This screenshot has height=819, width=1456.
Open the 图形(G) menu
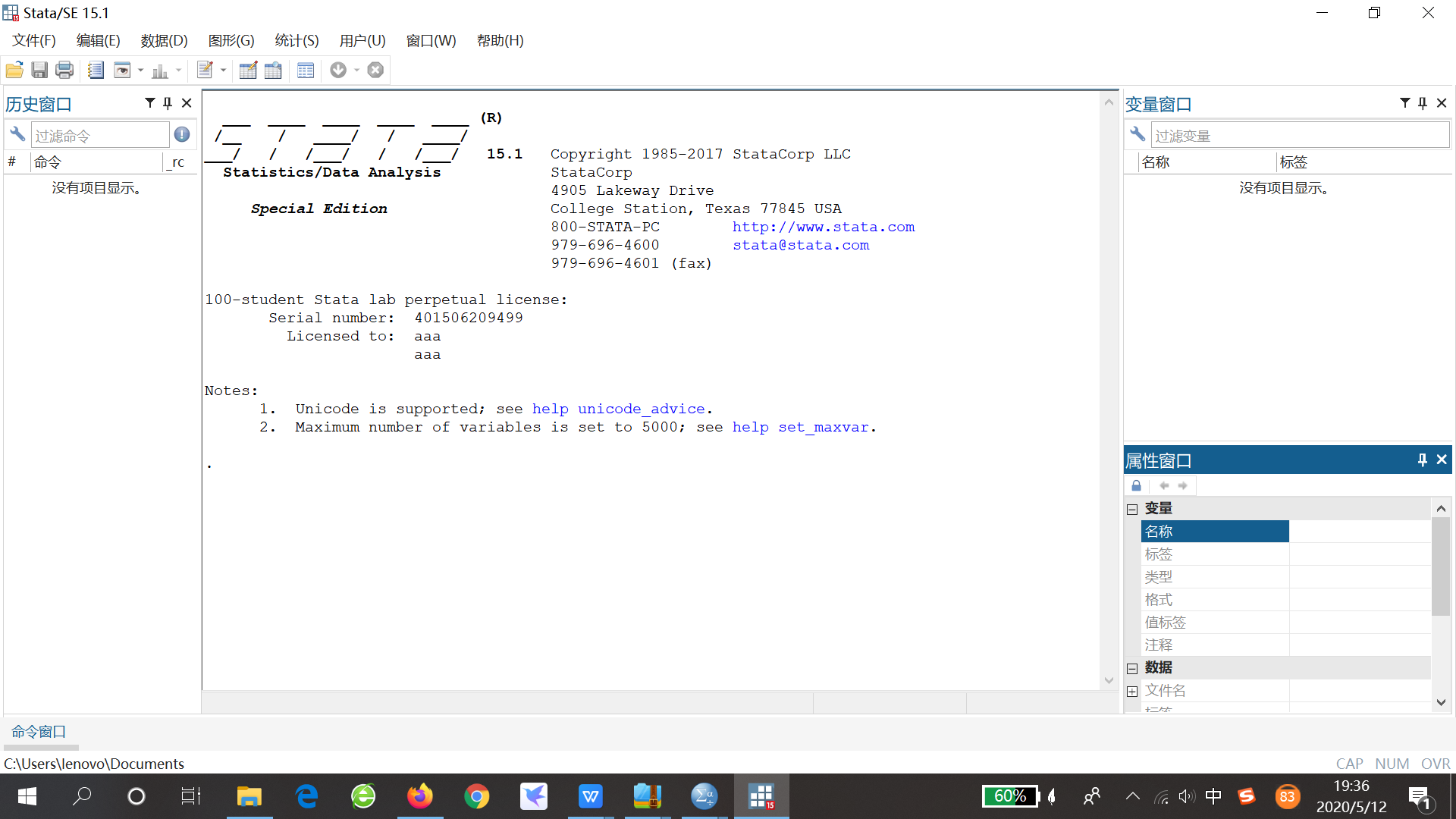231,41
